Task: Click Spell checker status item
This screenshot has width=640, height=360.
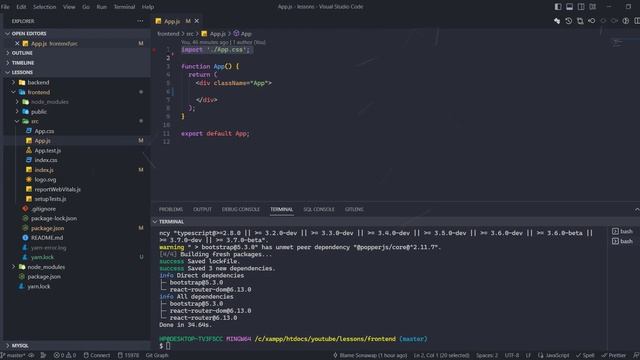Action: (585, 355)
